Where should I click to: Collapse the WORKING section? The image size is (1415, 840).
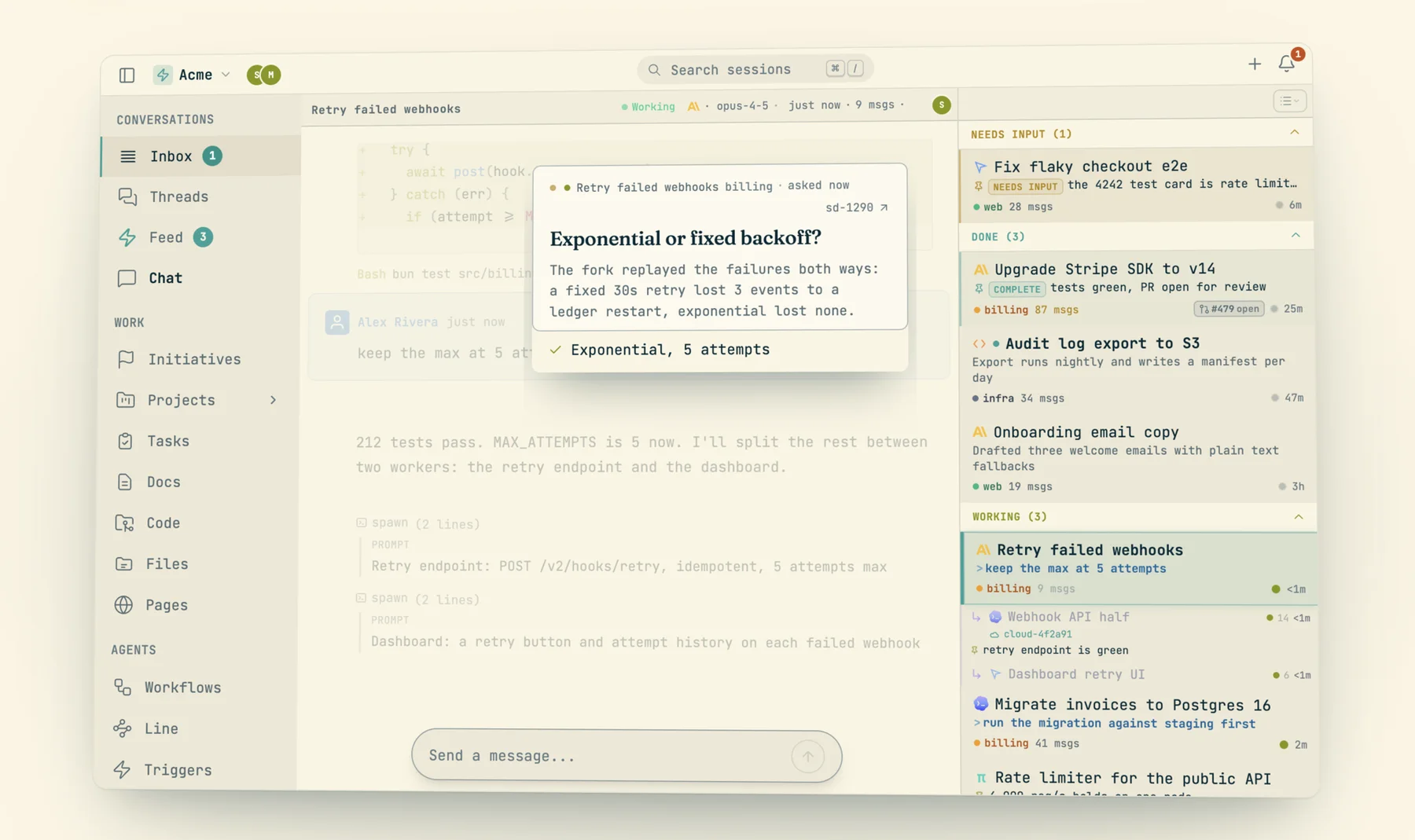[1298, 516]
